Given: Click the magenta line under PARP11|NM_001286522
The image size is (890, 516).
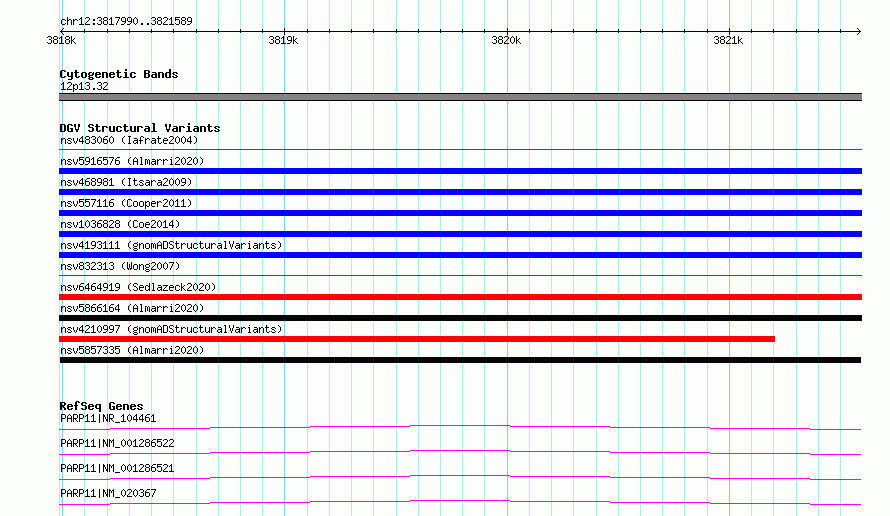Looking at the screenshot, I should click(460, 452).
